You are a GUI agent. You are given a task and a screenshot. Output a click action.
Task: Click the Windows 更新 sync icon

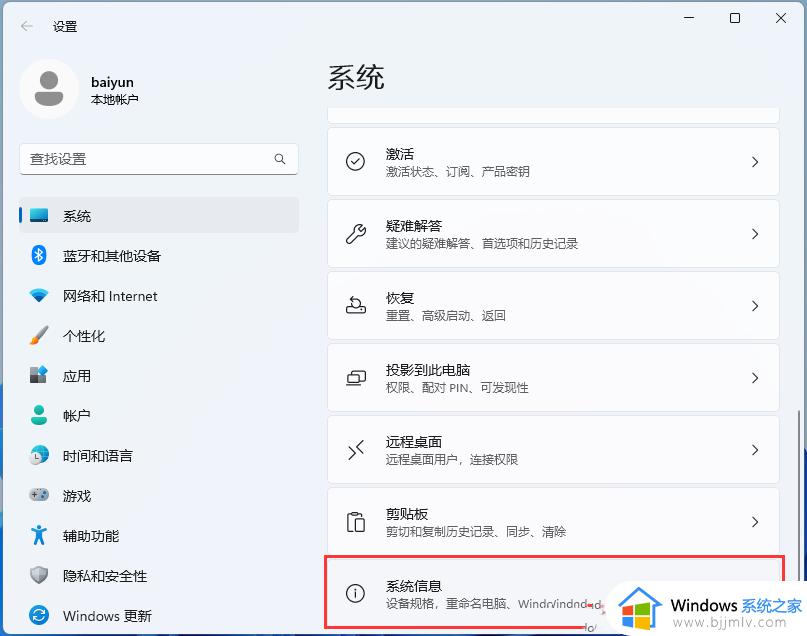coord(39,615)
